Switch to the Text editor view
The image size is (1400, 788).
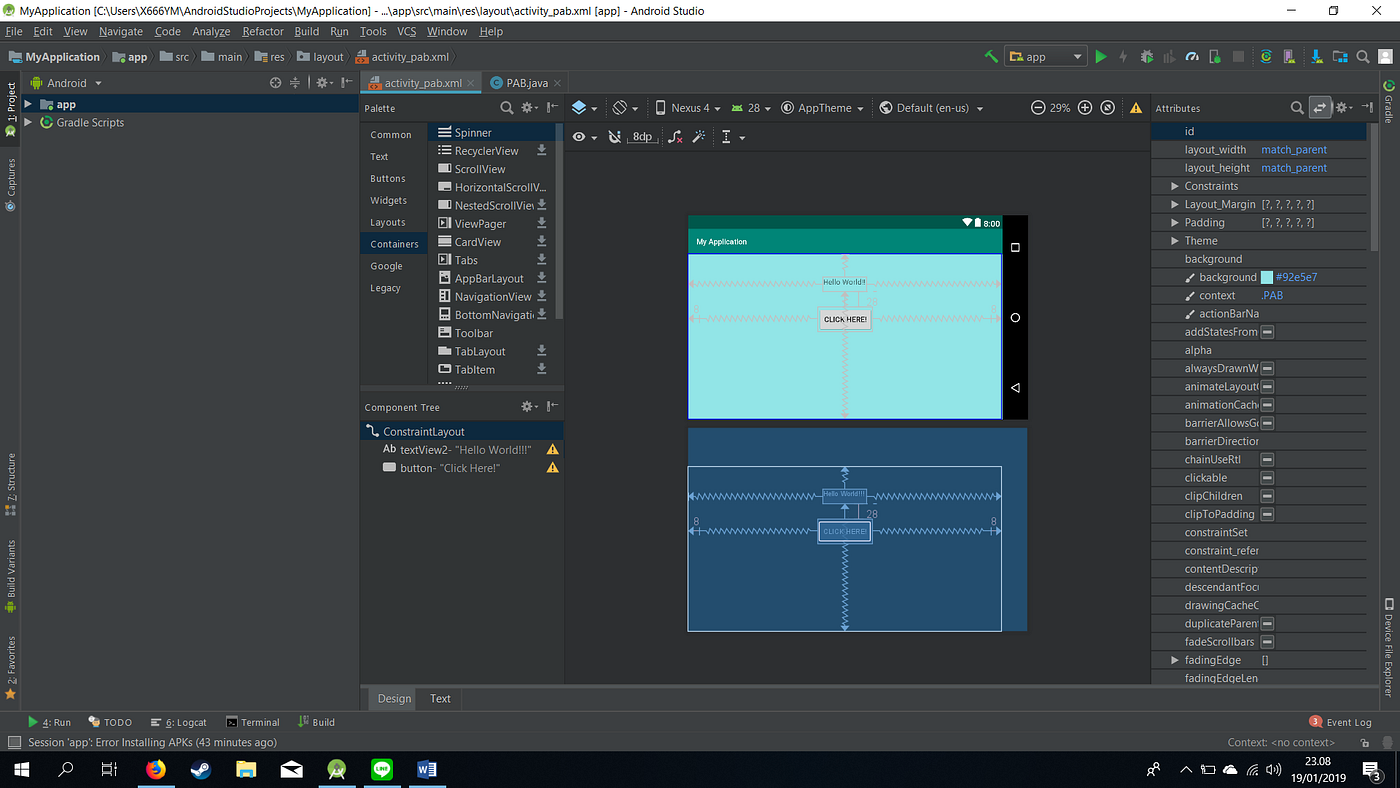click(439, 698)
